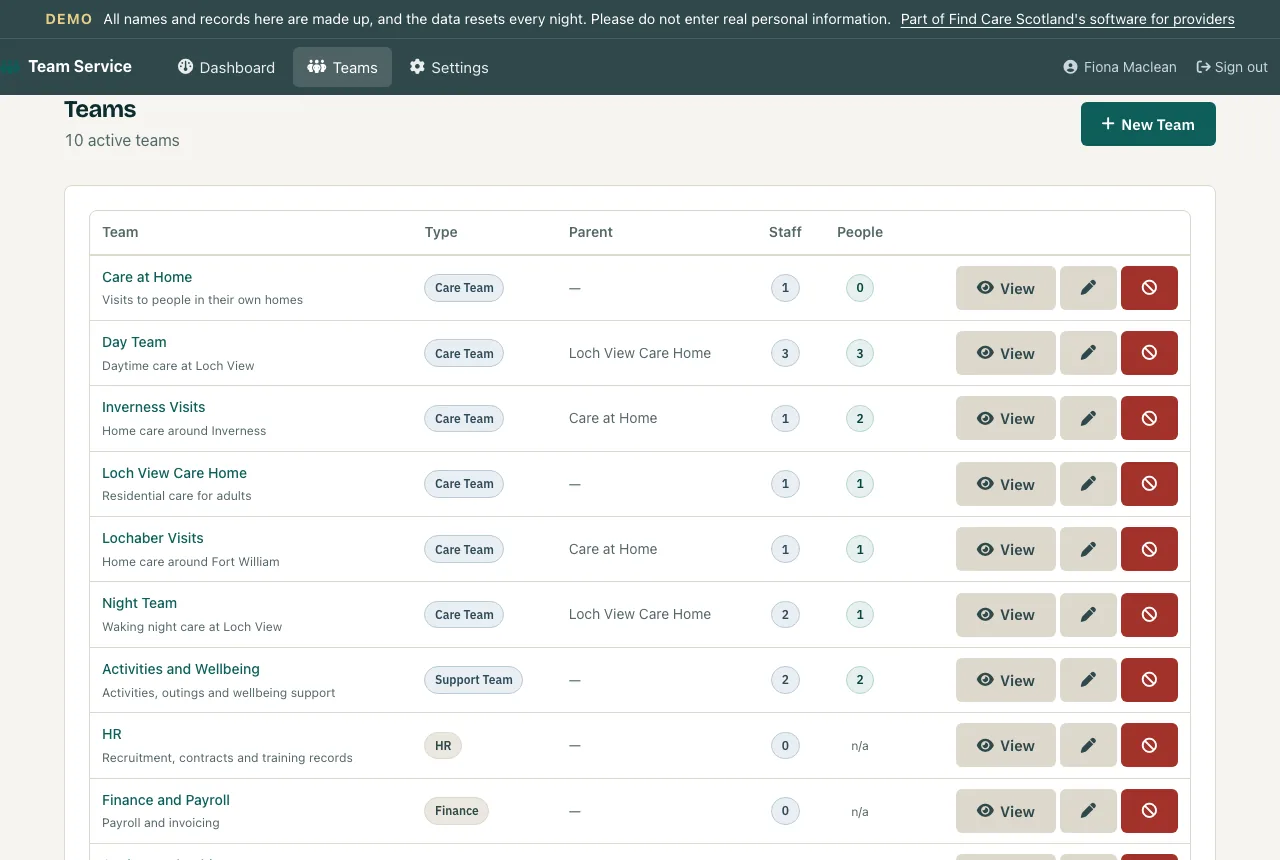This screenshot has width=1280, height=860.
Task: View the Finance and Payroll team
Action: click(x=1006, y=811)
